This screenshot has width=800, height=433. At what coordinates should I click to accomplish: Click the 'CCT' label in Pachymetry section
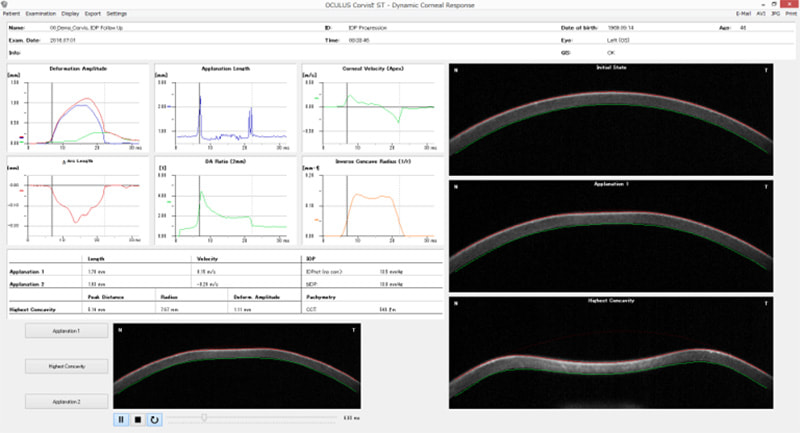(x=311, y=310)
